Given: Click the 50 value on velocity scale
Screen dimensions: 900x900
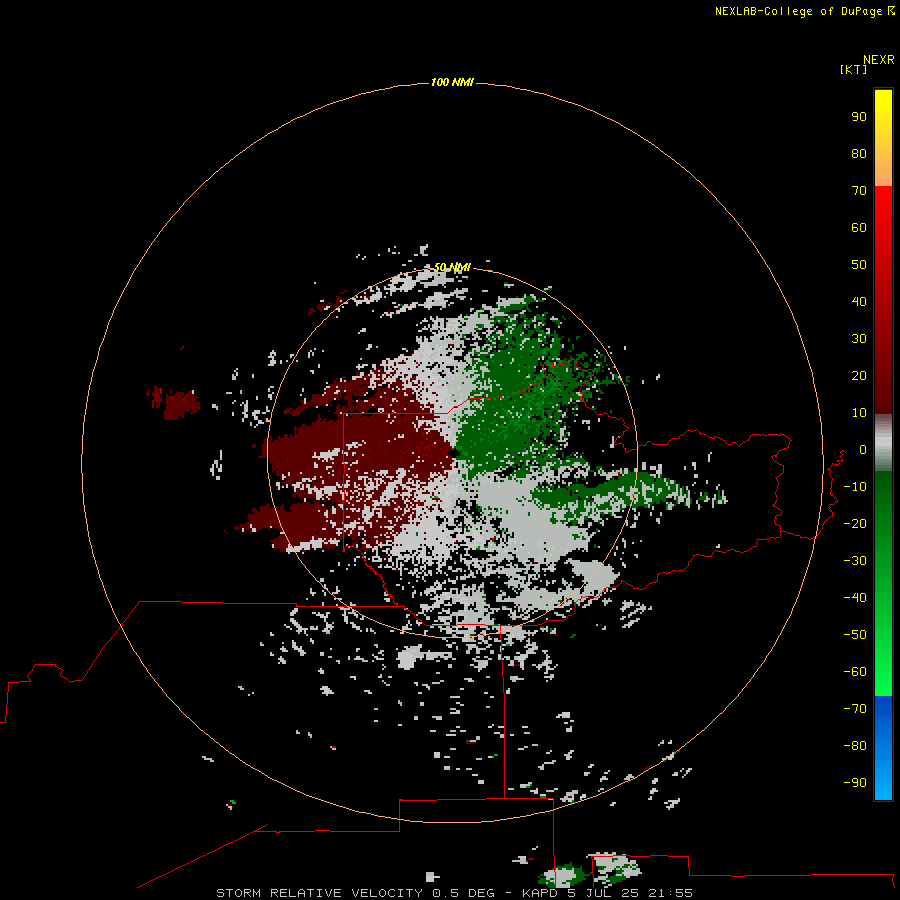Looking at the screenshot, I should 859,265.
